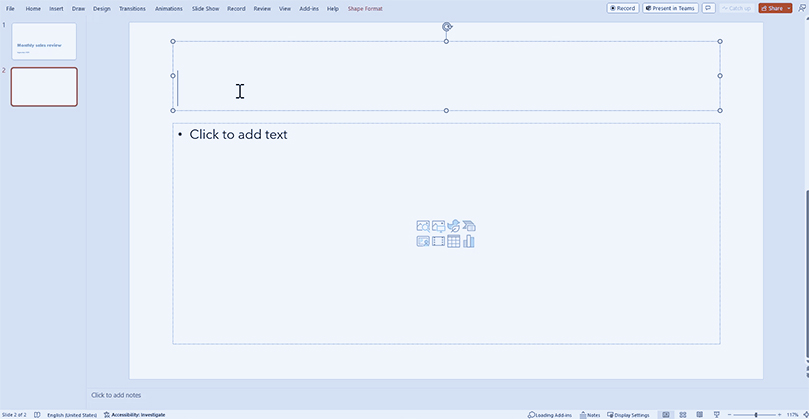Click English (United States) language indicator
This screenshot has height=419, width=809.
[72, 414]
